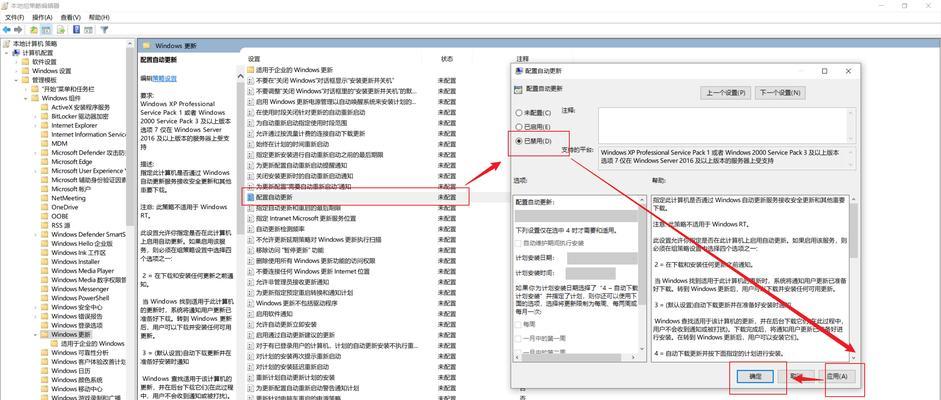Expand the 软件设置 tree node
This screenshot has height=400, width=941.
16,62
